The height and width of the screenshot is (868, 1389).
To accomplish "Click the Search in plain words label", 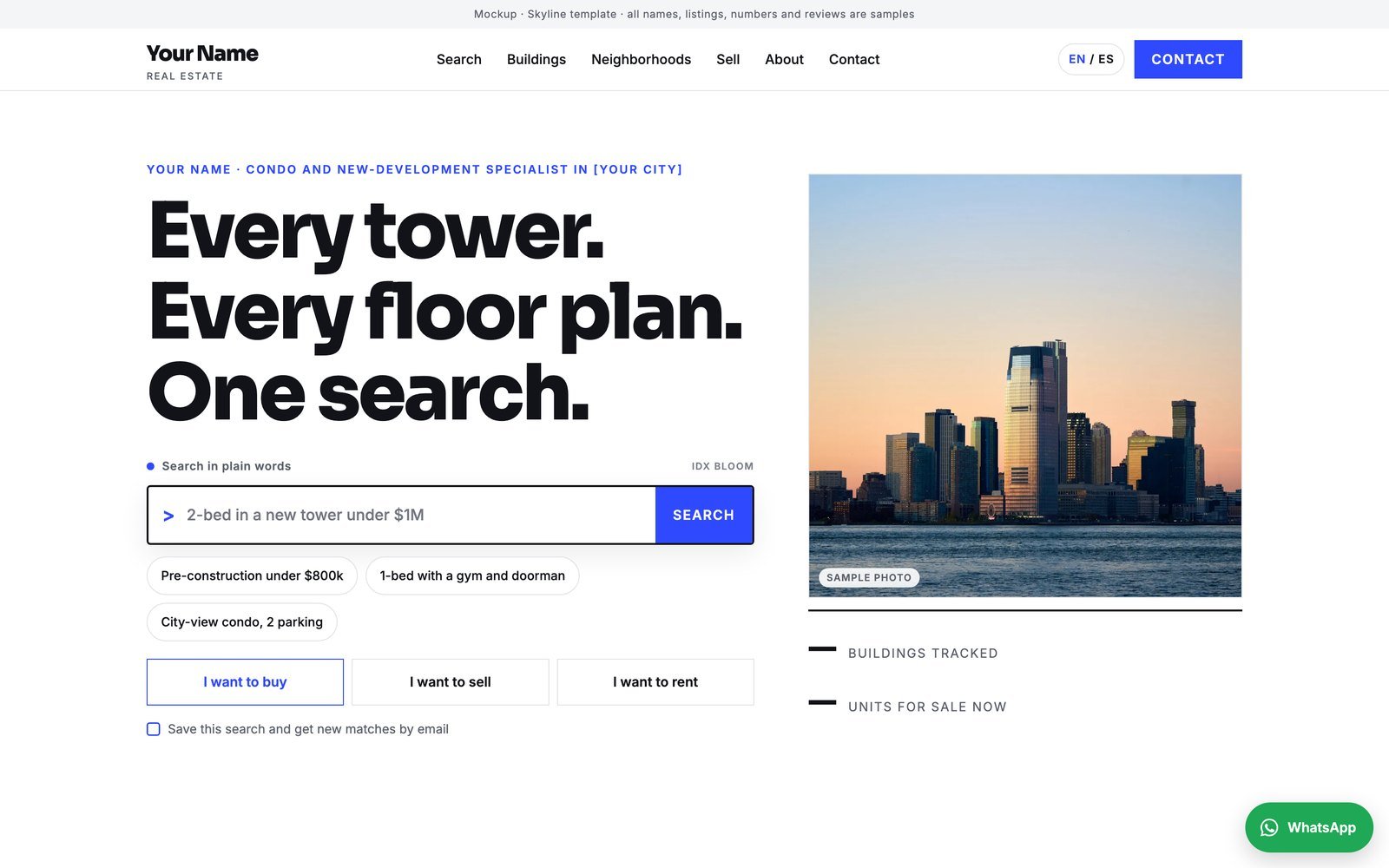I will click(x=227, y=466).
